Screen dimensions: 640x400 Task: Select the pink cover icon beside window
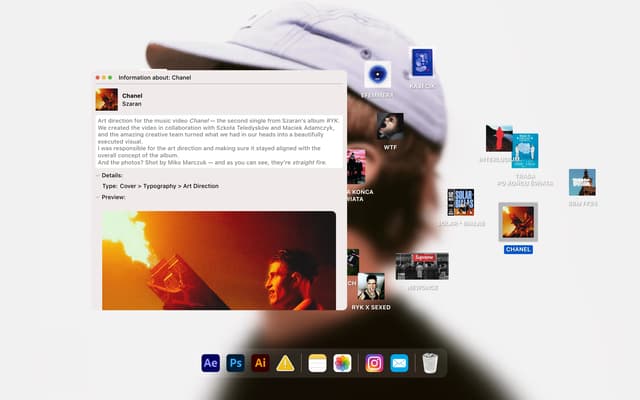[x=356, y=167]
